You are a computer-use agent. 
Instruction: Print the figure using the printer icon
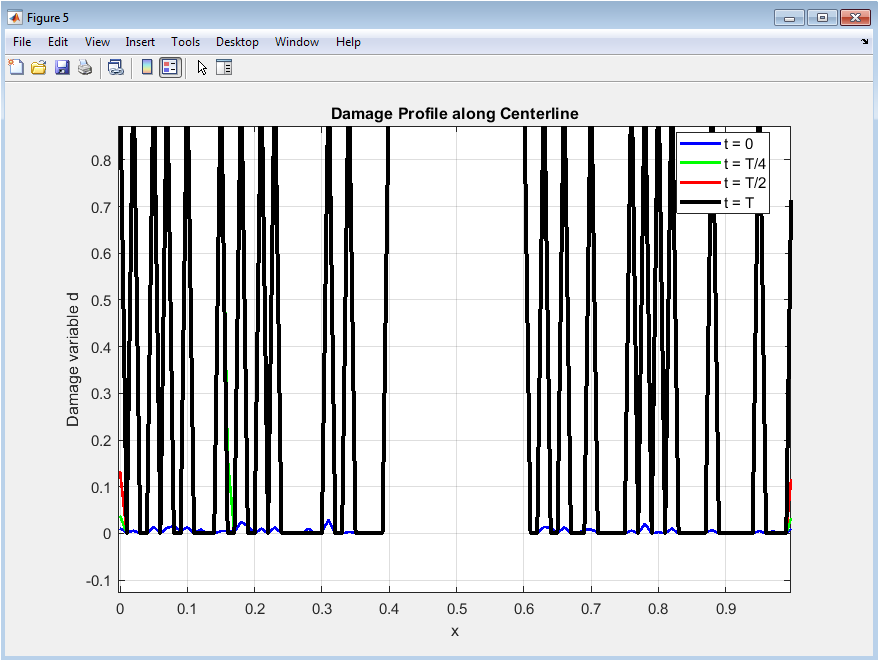click(85, 68)
